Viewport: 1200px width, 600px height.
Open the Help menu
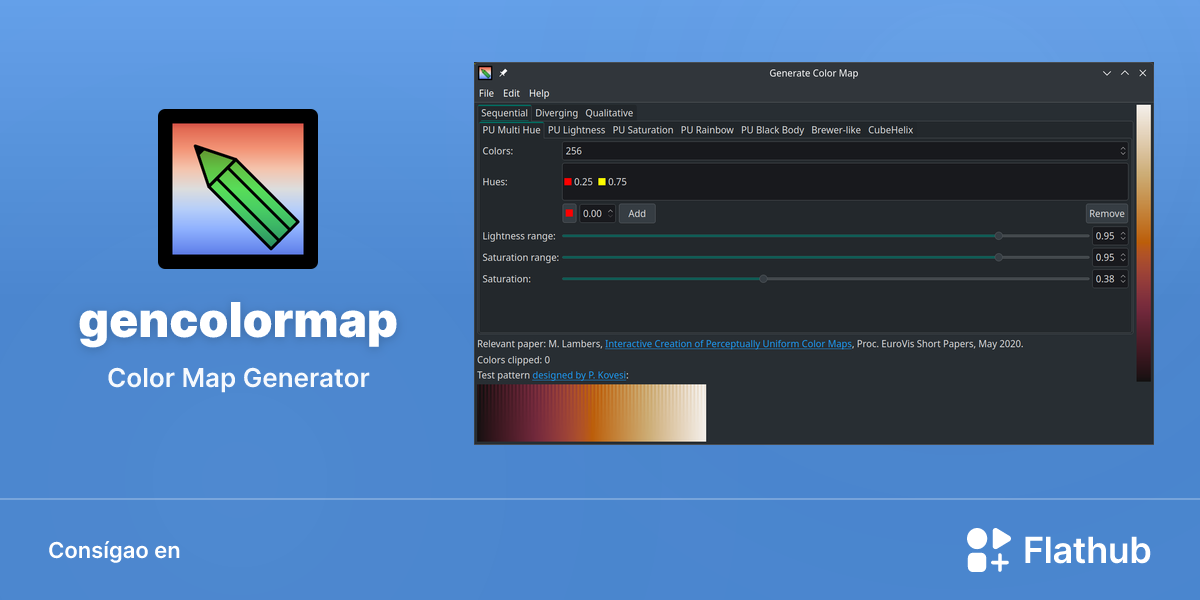(539, 93)
